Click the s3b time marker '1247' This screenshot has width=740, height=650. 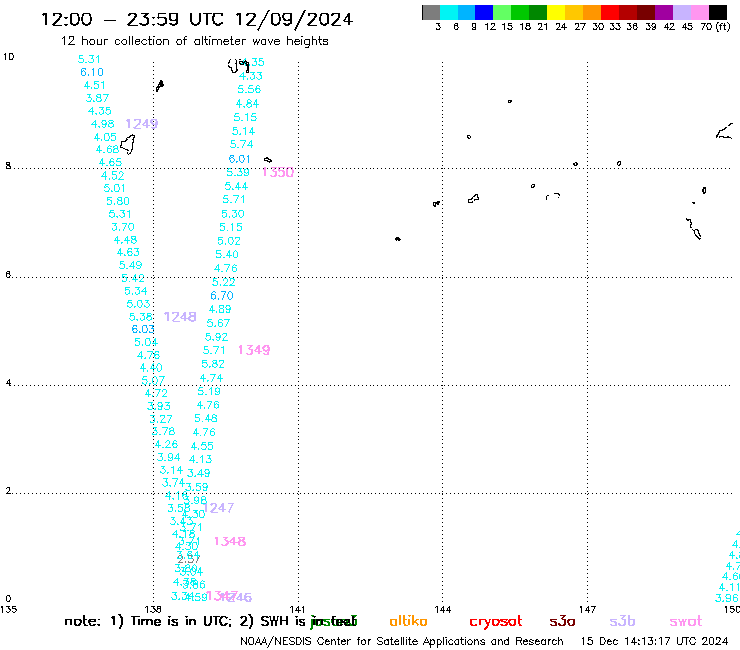pos(219,508)
